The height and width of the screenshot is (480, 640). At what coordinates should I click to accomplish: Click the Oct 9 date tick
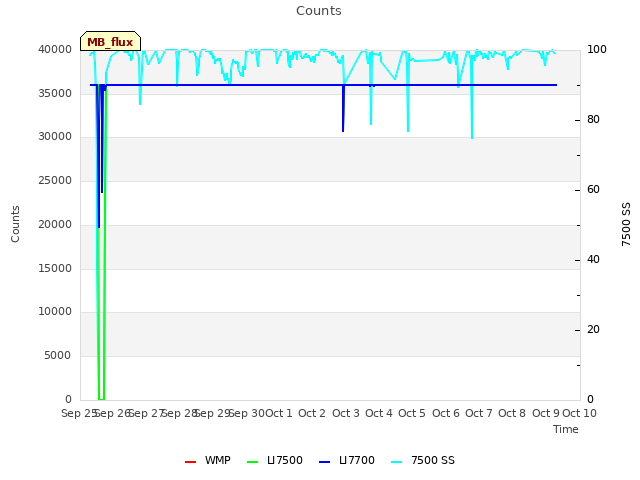546,413
